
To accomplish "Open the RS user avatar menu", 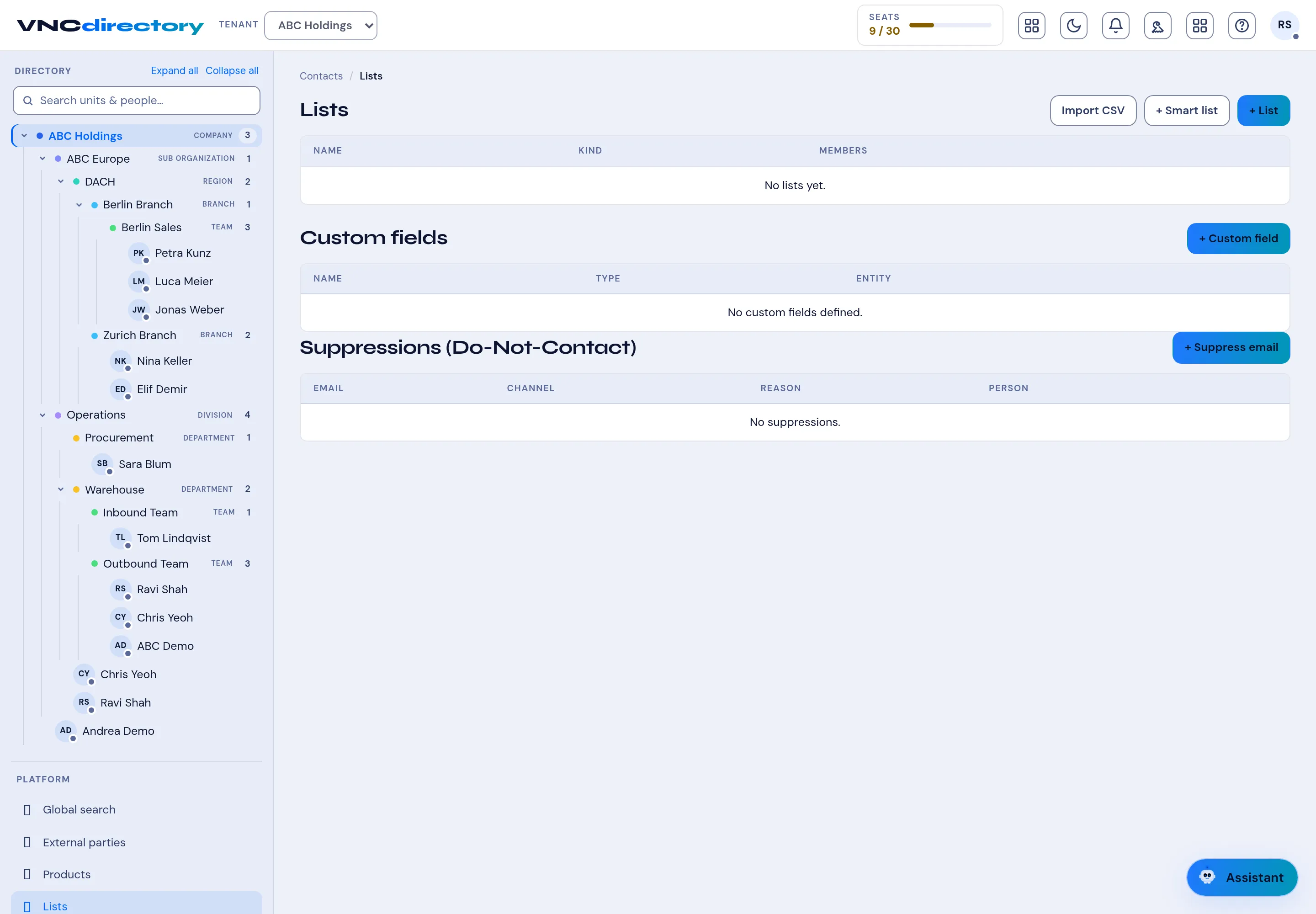I will (1284, 26).
